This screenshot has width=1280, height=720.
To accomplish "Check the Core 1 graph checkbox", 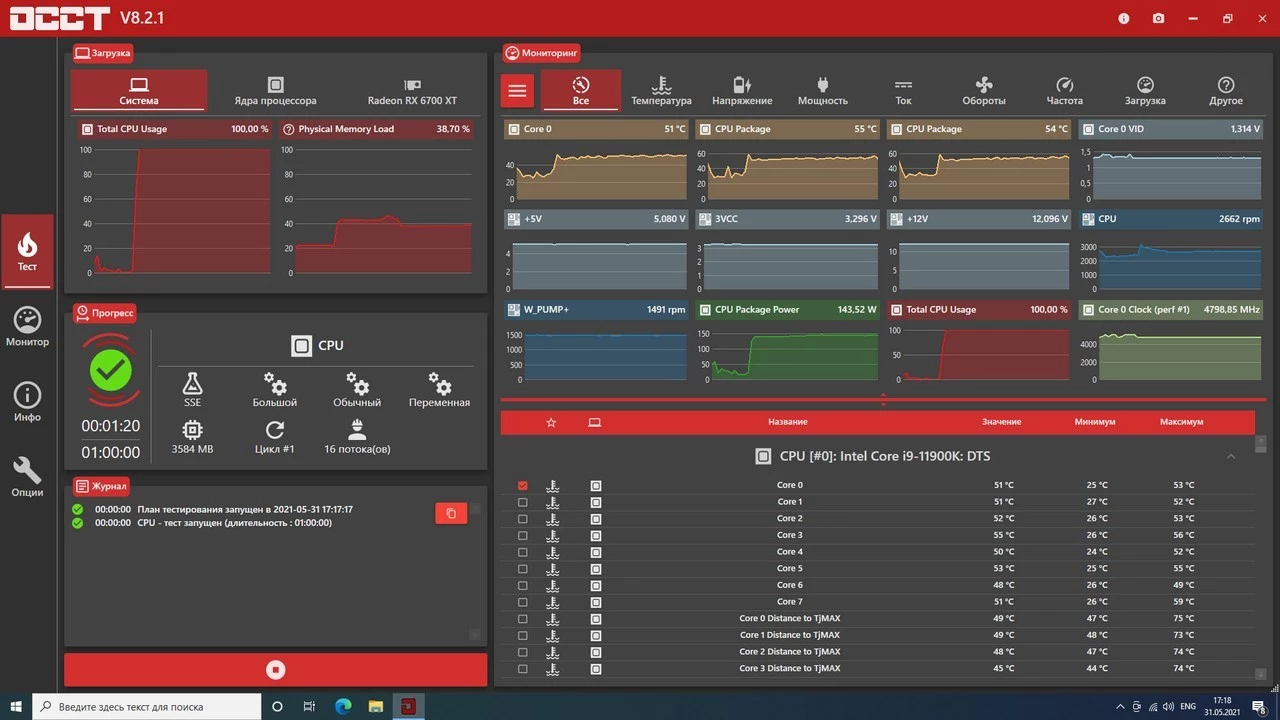I will click(x=522, y=502).
